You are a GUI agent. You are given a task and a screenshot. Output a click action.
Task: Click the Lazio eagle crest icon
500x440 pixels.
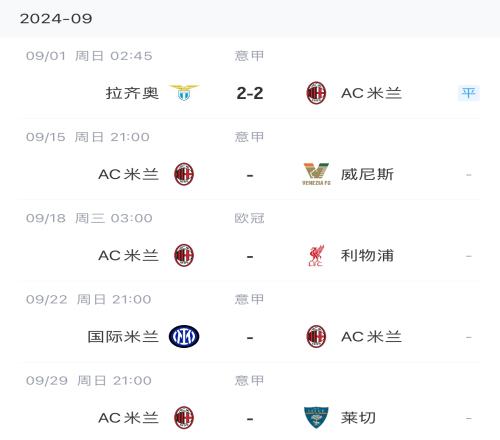184,92
